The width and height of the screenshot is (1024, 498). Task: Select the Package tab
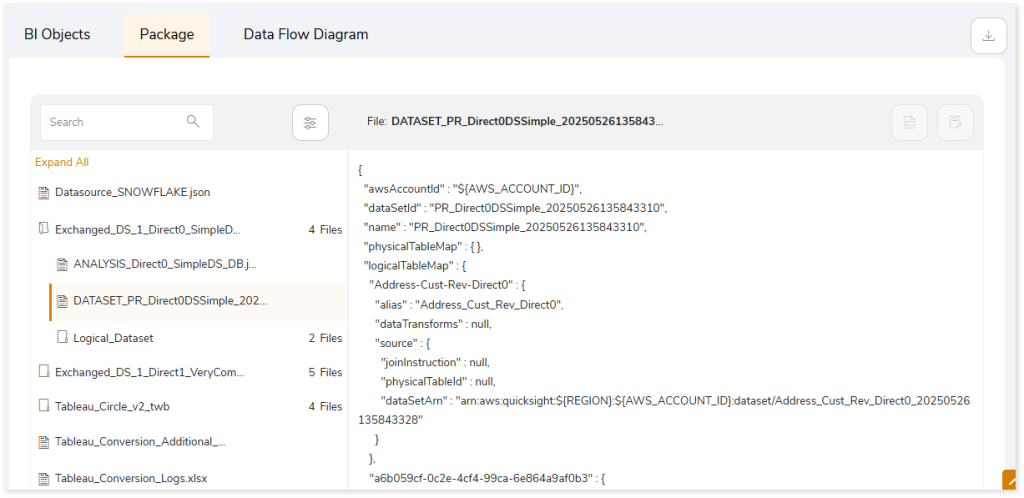167,34
